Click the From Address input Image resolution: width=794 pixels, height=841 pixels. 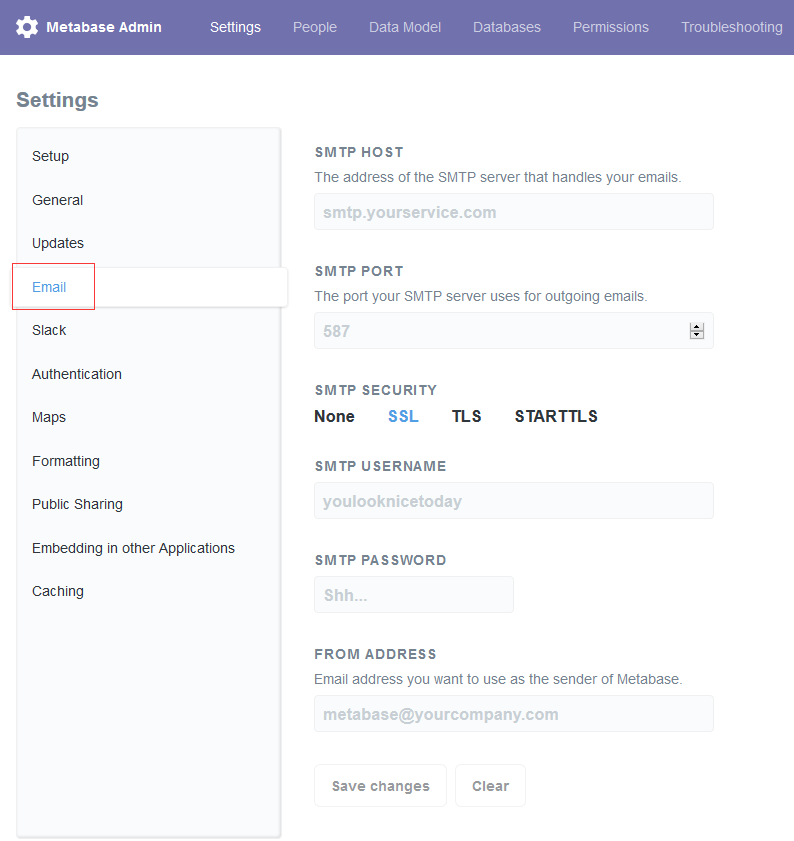tap(513, 714)
